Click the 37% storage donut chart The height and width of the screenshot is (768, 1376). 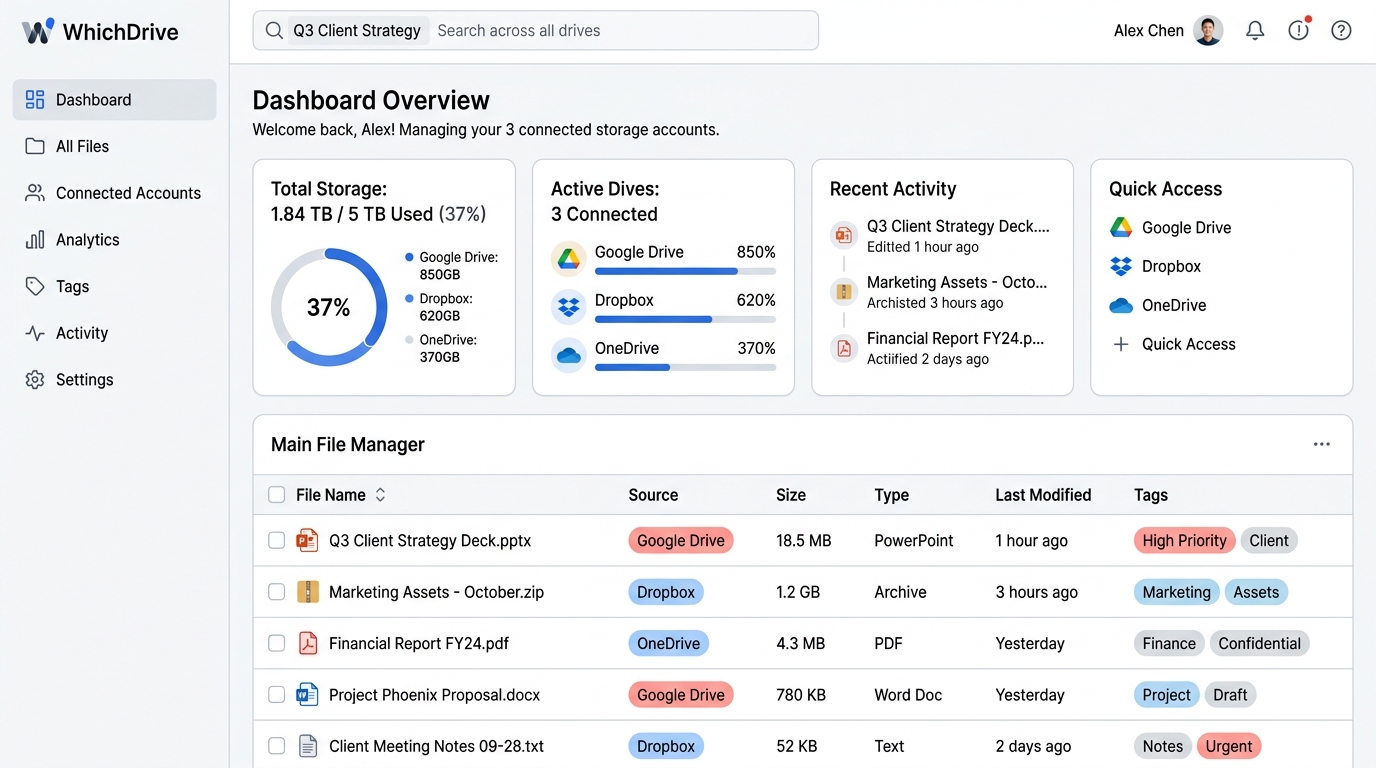[x=329, y=307]
